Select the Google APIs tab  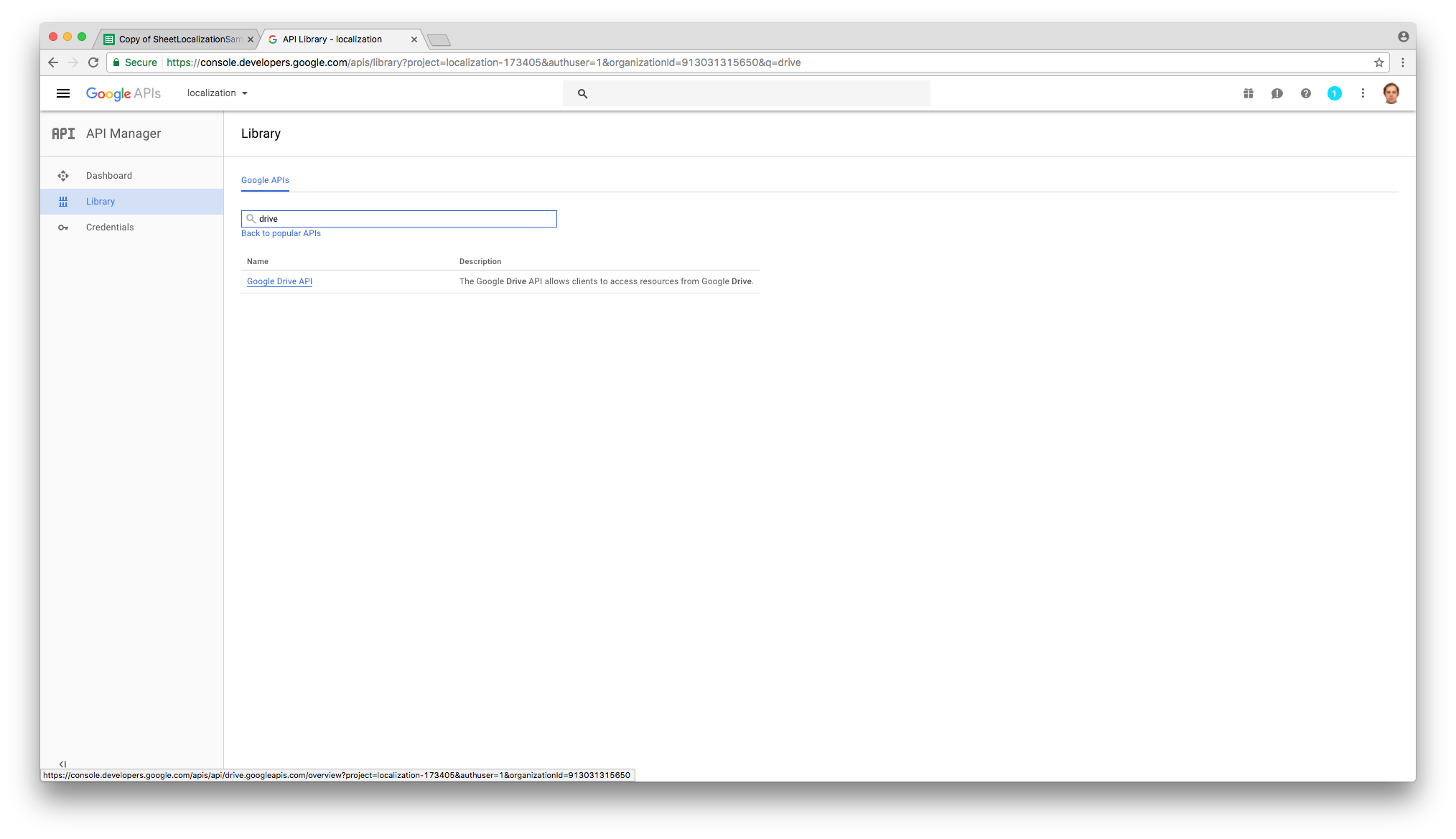click(265, 180)
